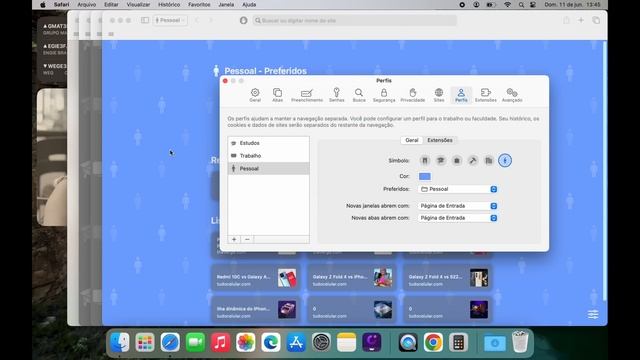
Task: Switch to the Geral segment in profile details
Action: [x=411, y=140]
